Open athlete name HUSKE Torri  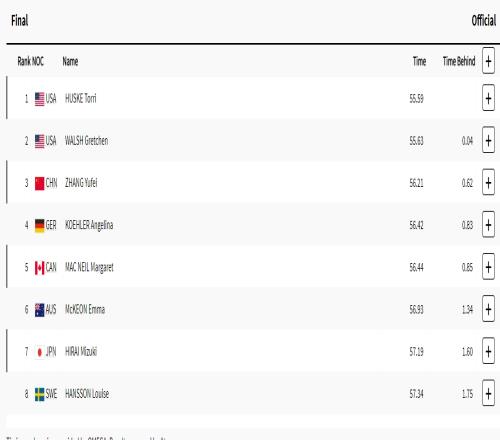click(81, 98)
